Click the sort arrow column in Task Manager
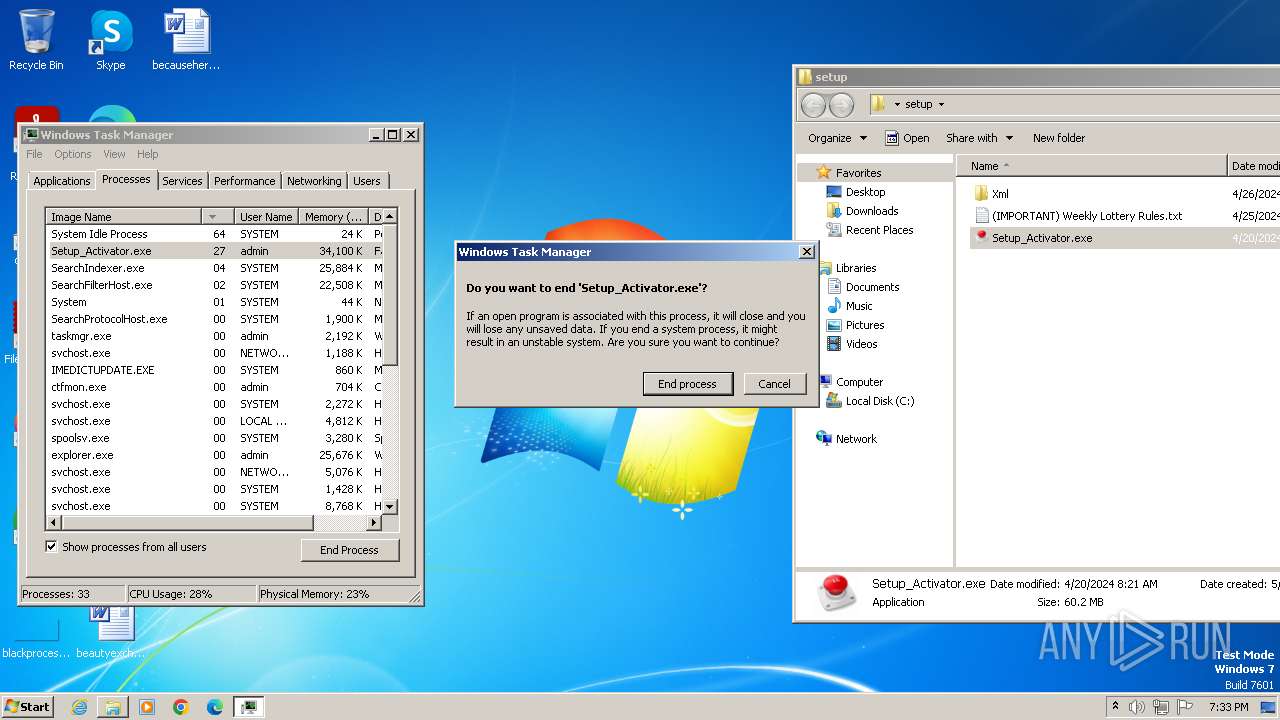1280x720 pixels. tap(216, 216)
